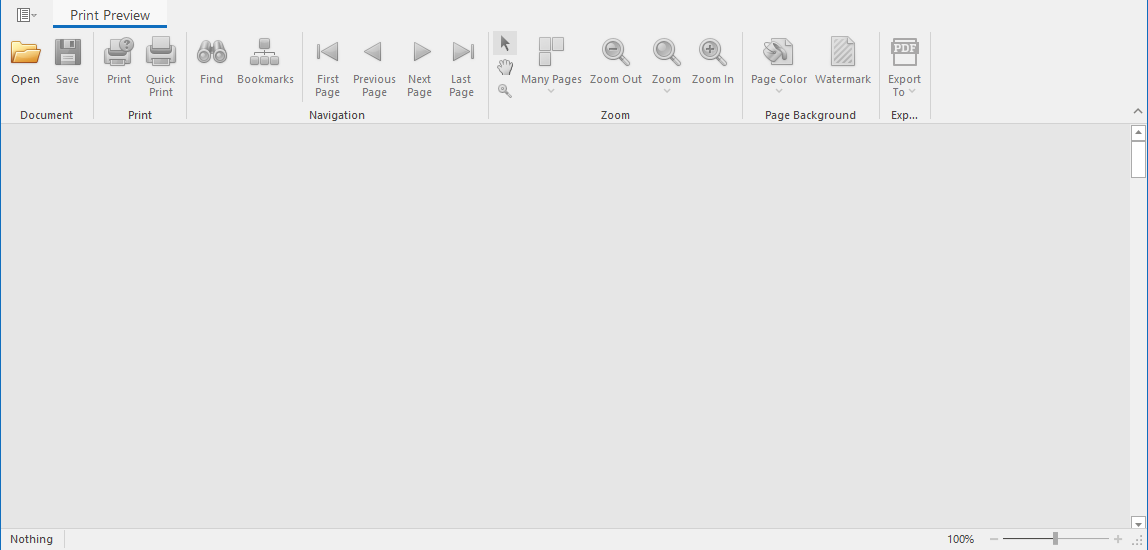Open the application menu button
Screen dimensions: 1148x550
(27, 15)
